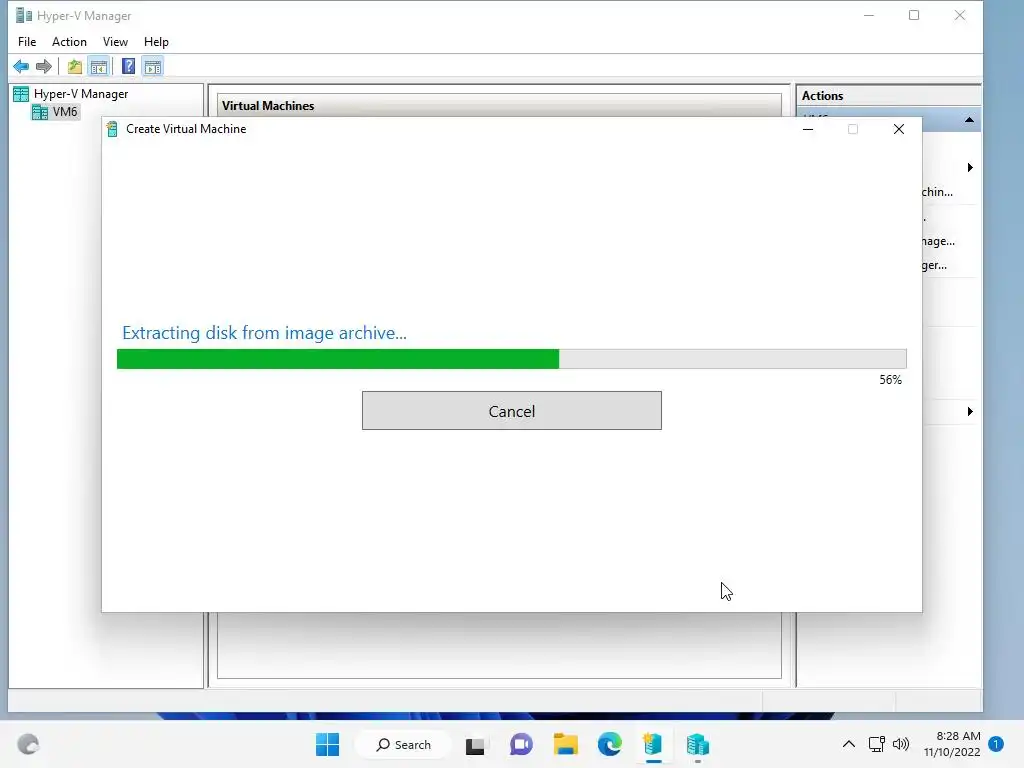Open the Windows Start menu
The width and height of the screenshot is (1024, 768).
point(327,744)
